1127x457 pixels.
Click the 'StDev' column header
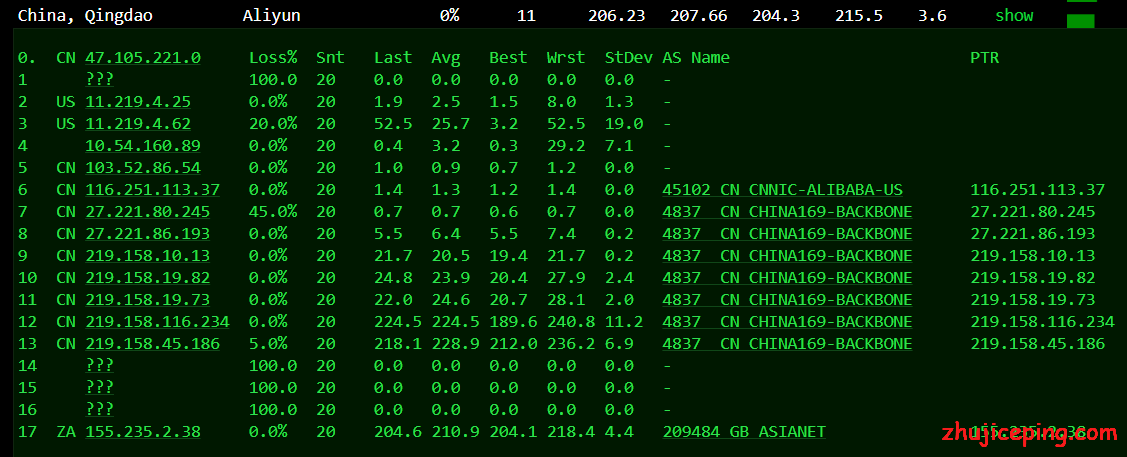629,57
